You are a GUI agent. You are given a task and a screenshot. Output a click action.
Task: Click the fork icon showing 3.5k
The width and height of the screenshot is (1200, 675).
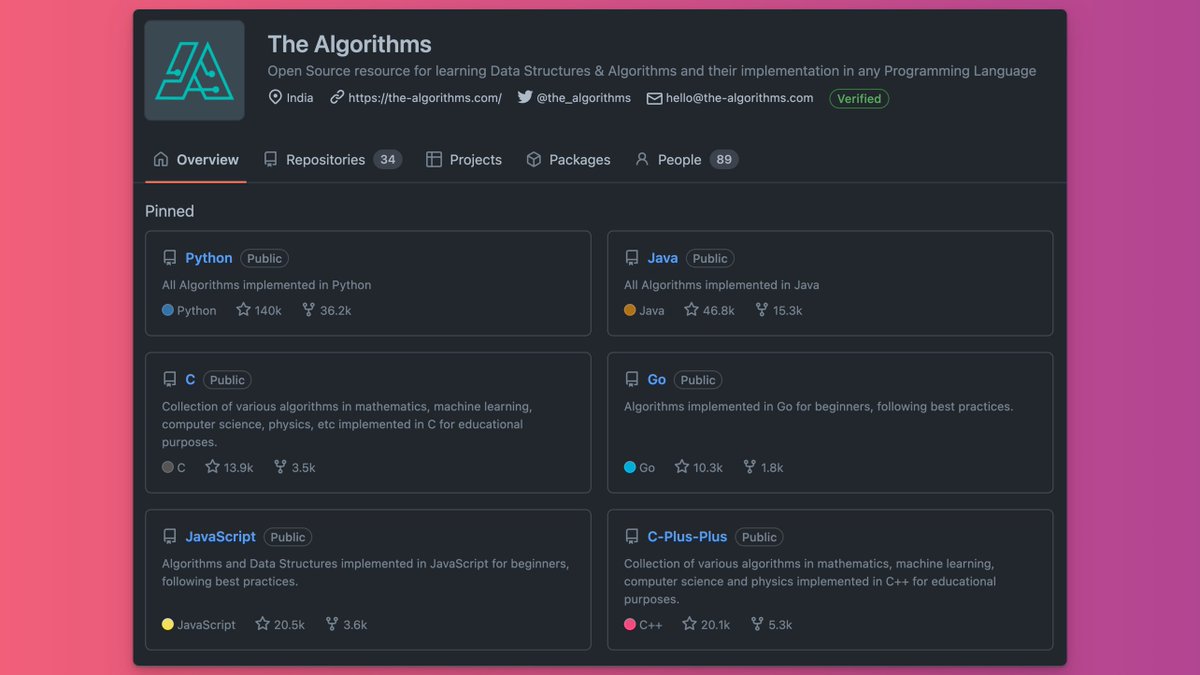pyautogui.click(x=280, y=467)
